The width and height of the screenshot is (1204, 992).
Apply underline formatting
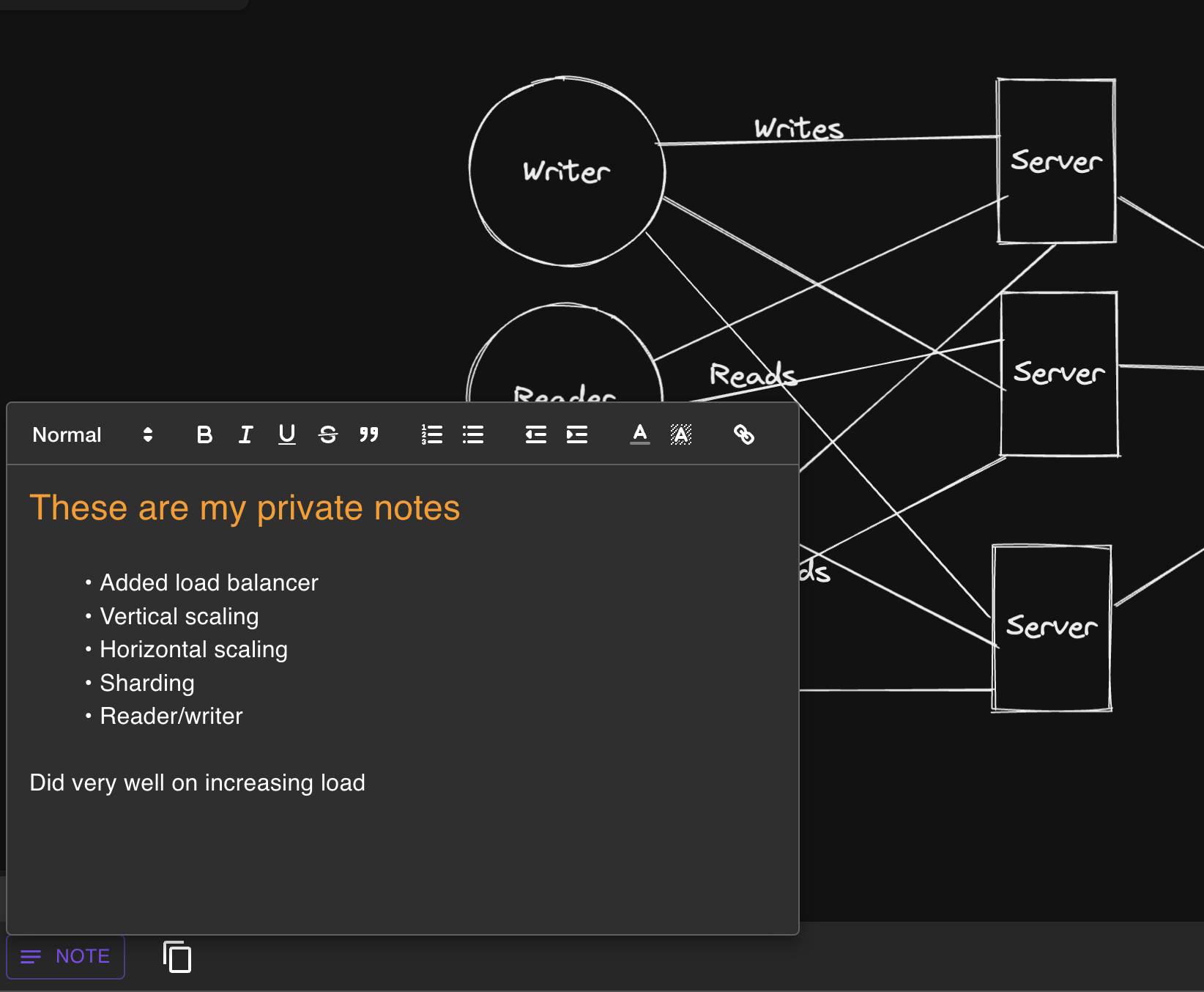[x=286, y=434]
